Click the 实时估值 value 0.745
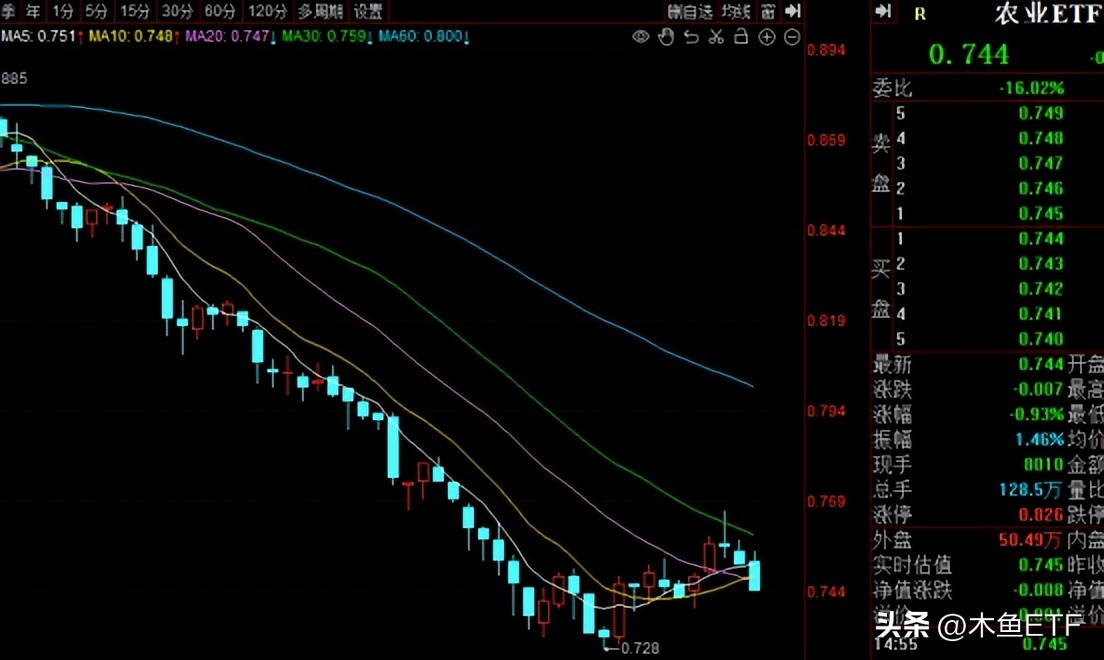 (x=1044, y=565)
